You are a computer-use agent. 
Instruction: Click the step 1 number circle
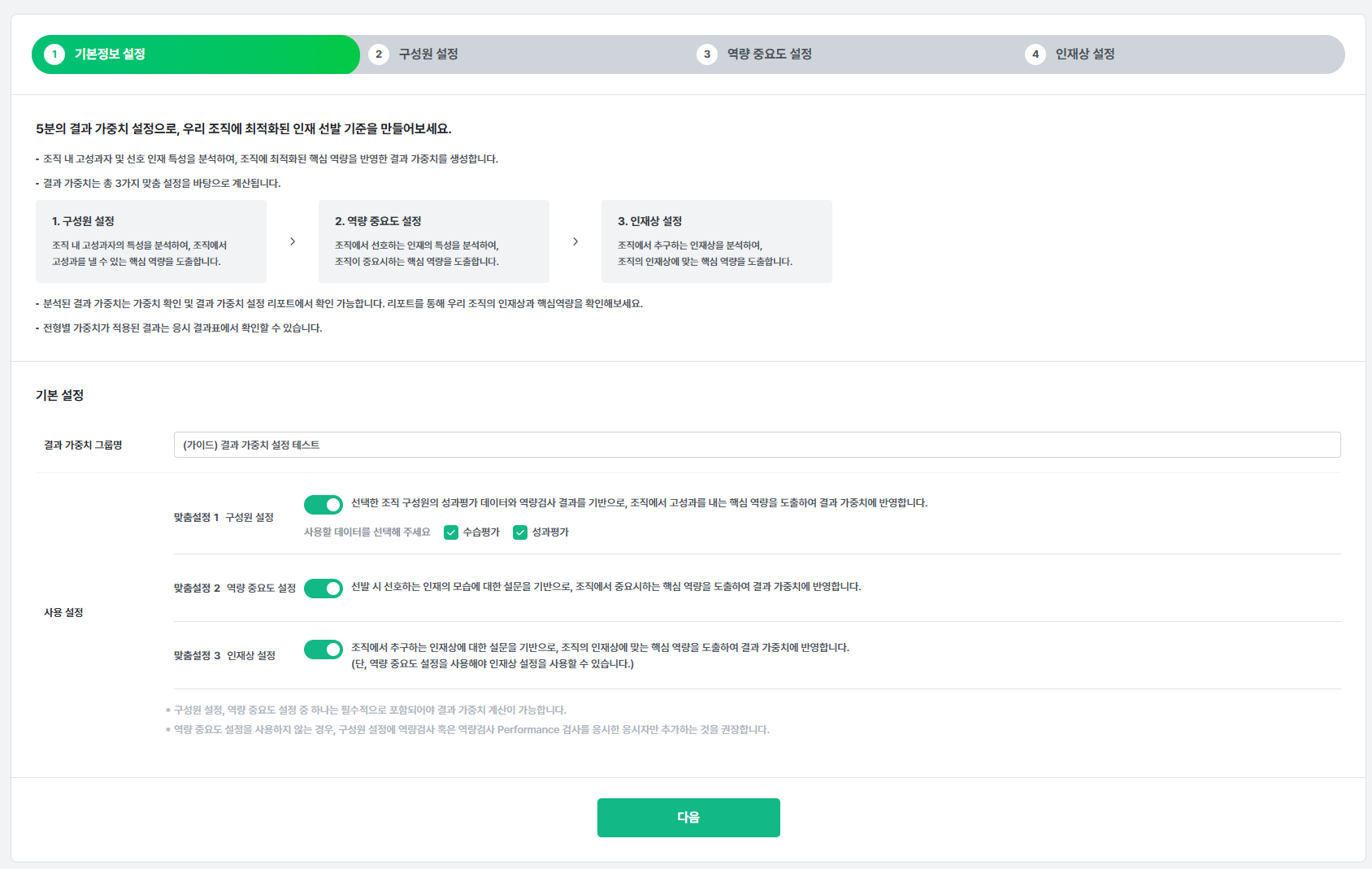click(x=54, y=54)
